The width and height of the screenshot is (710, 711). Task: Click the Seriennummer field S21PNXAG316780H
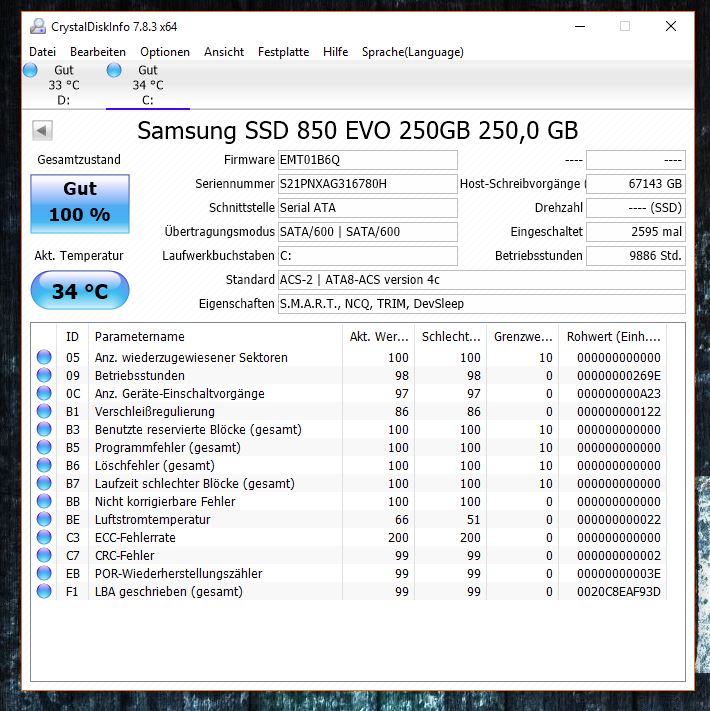368,184
